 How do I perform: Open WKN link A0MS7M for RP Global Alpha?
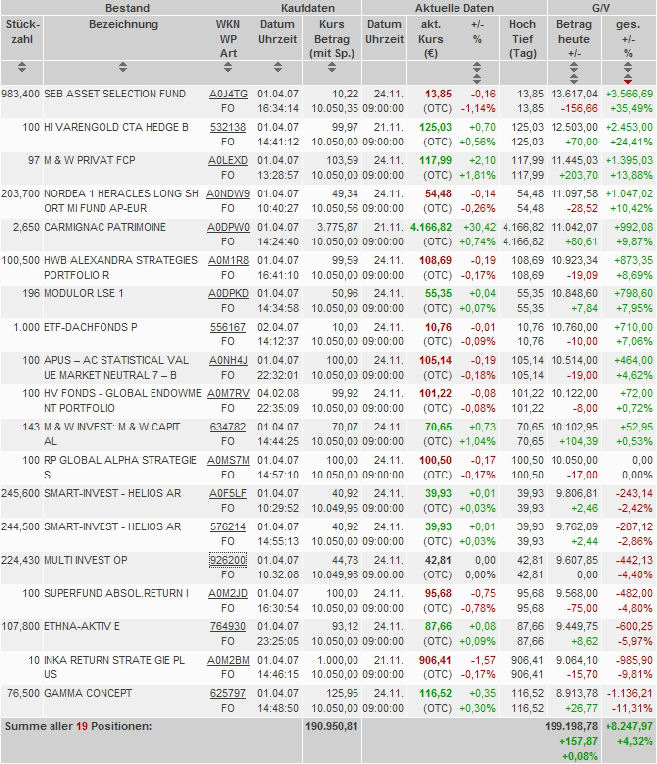click(228, 460)
